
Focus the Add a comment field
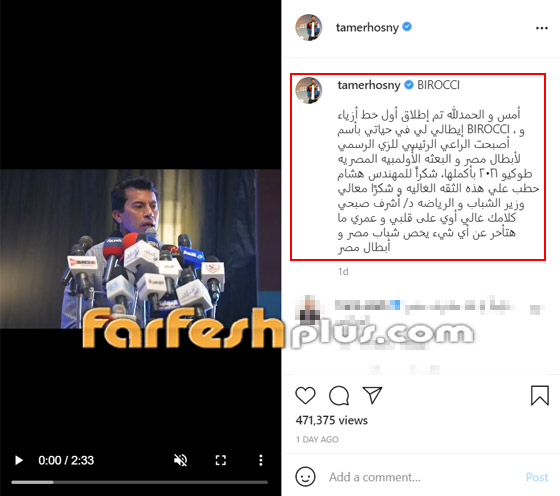tap(421, 477)
